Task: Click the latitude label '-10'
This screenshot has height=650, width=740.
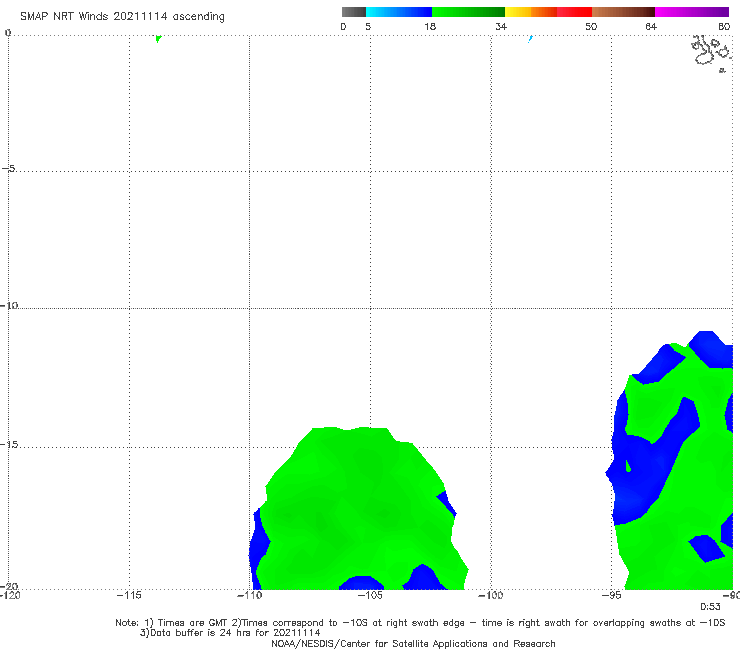Action: (x=9, y=305)
